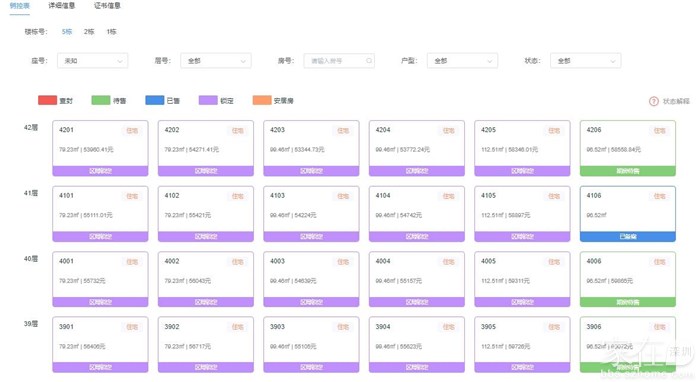Click the 安居房 legend label text
Viewport: 700px width, 382px height.
point(283,101)
